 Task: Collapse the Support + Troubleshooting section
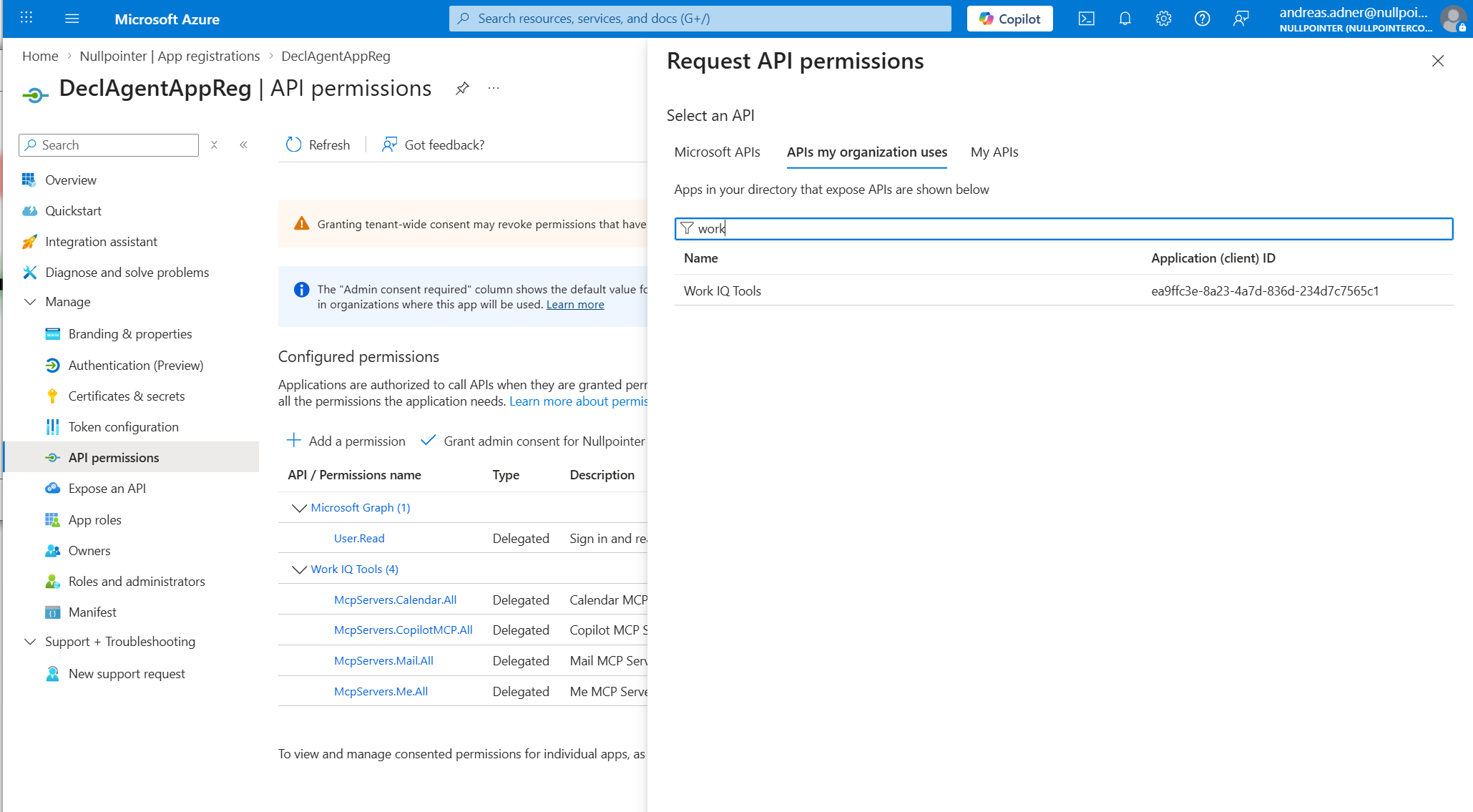pos(30,642)
